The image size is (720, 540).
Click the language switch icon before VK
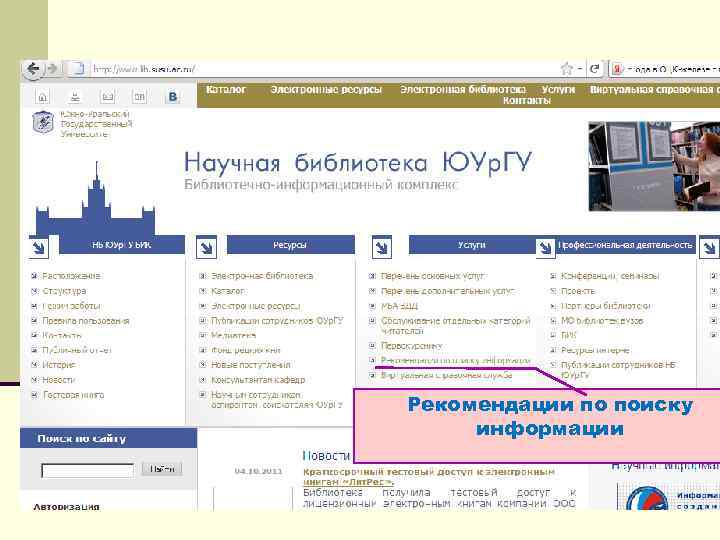click(x=140, y=96)
